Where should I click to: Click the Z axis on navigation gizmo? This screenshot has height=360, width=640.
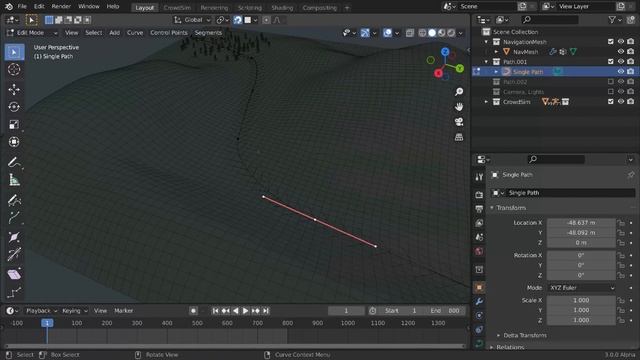445,52
